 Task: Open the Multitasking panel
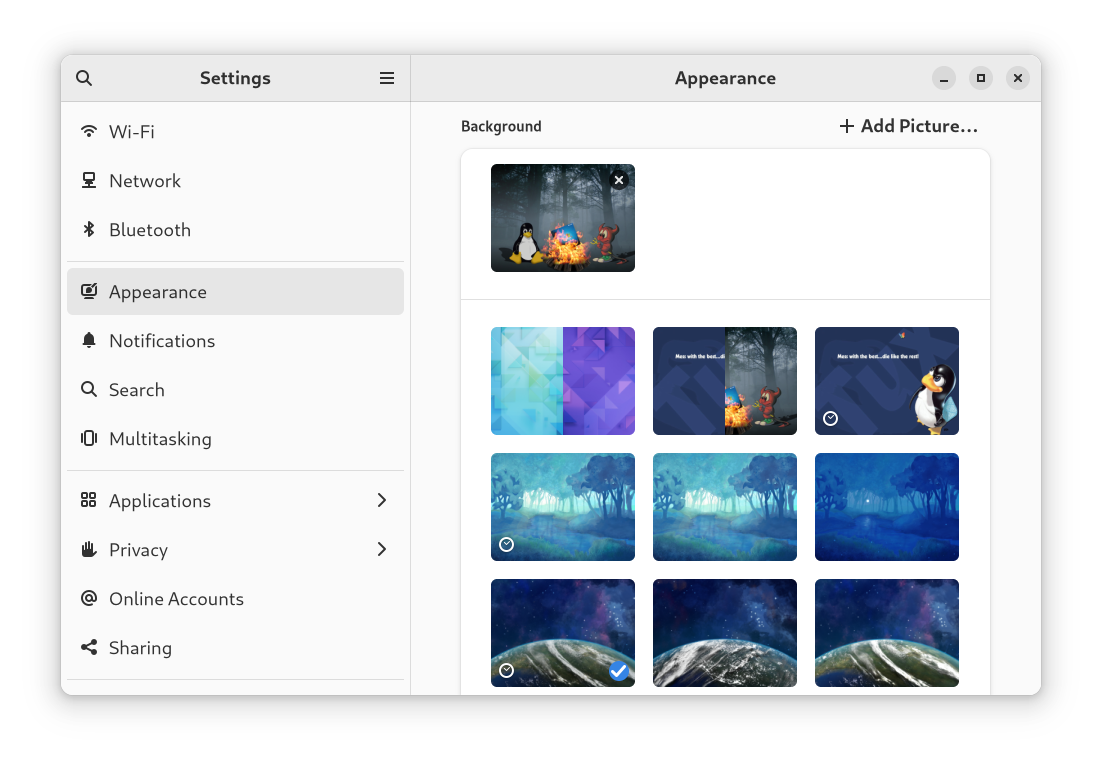coord(235,439)
